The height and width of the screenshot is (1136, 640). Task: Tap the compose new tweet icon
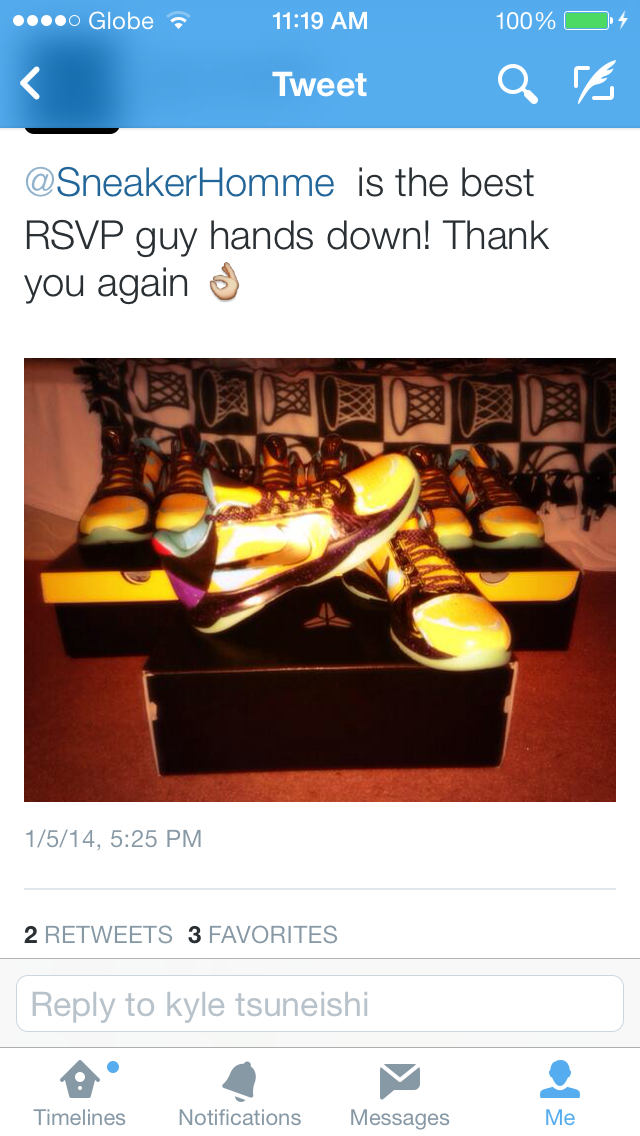[594, 82]
